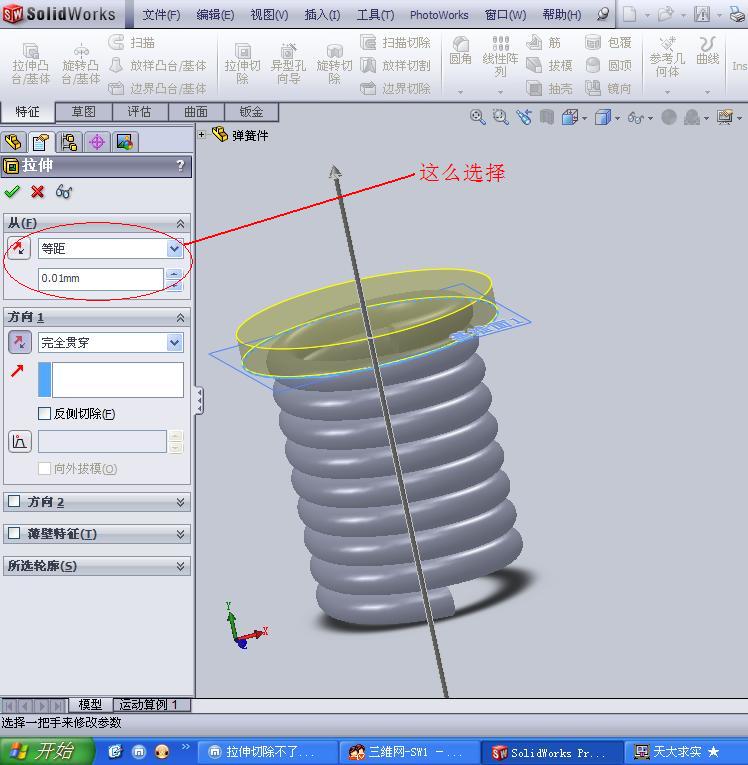Screen dimensions: 748x765
Task: Expand the 方向 2 section chevron
Action: point(180,502)
